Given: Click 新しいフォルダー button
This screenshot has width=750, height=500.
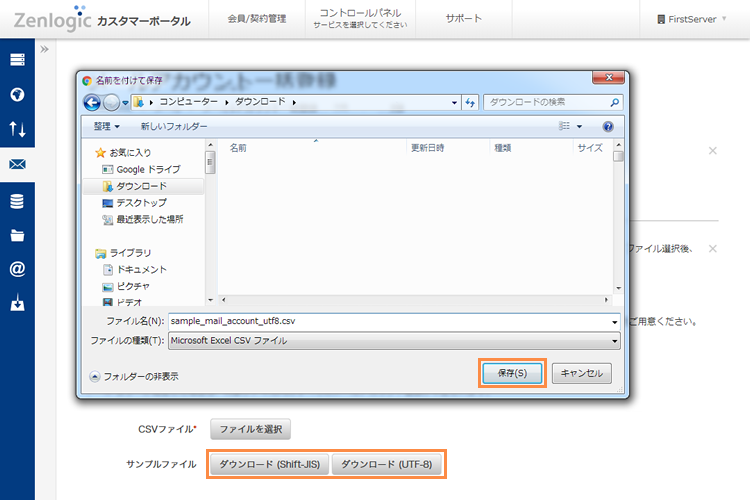Looking at the screenshot, I should click(174, 126).
